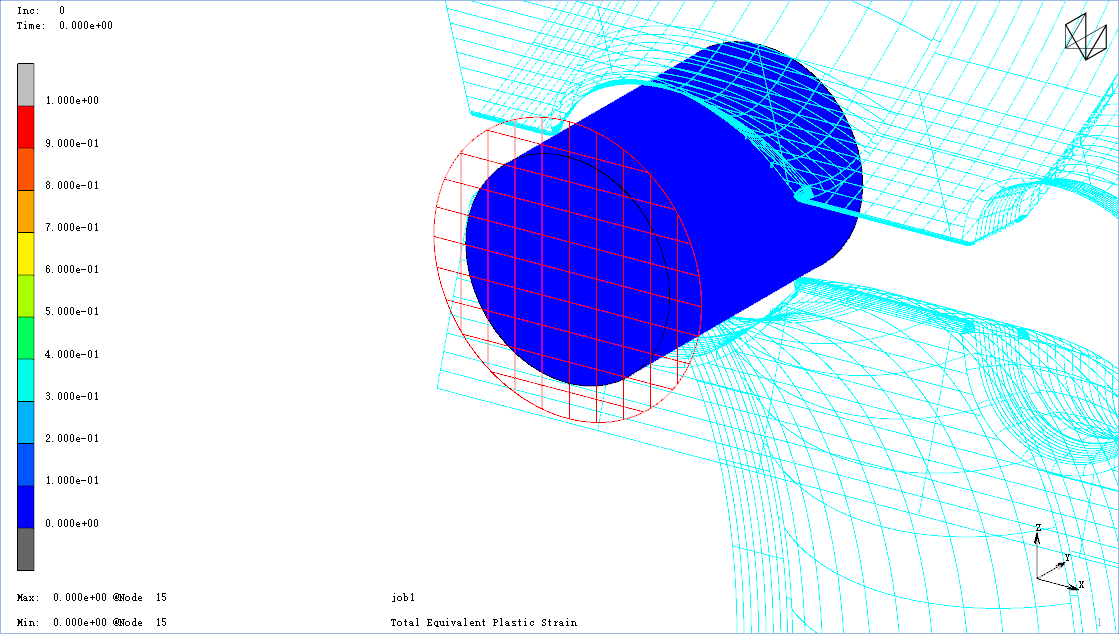Select legend value 3.000e-01
1119x634 pixels.
point(72,396)
